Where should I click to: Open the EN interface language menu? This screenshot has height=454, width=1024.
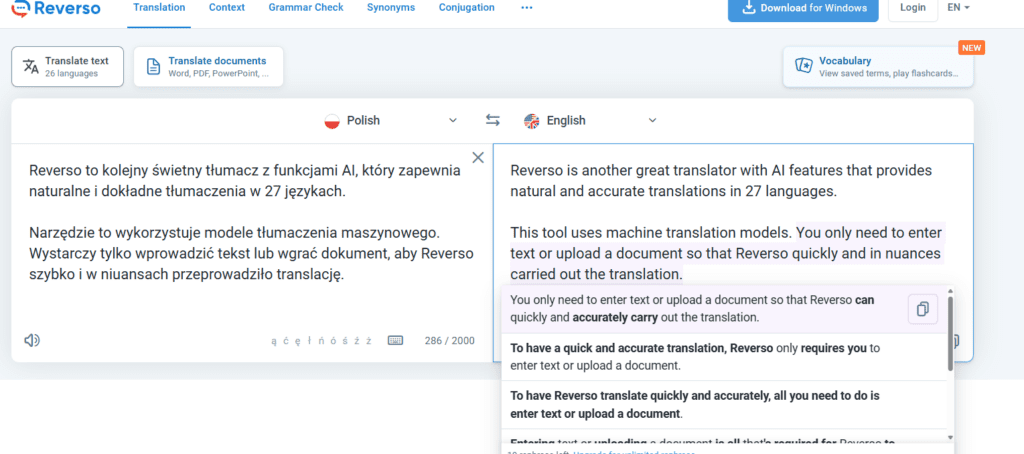pos(958,8)
